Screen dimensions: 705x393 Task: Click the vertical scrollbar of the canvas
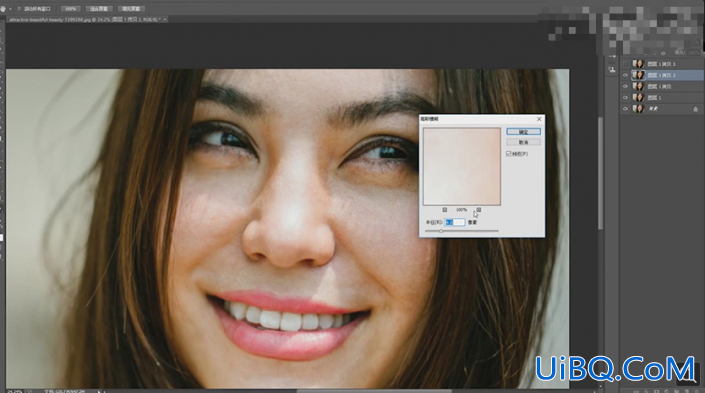click(x=600, y=173)
